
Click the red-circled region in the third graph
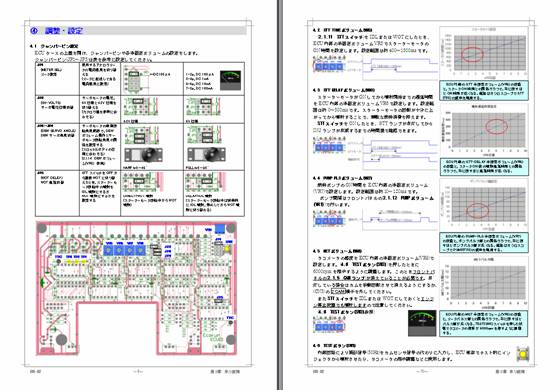477,211
